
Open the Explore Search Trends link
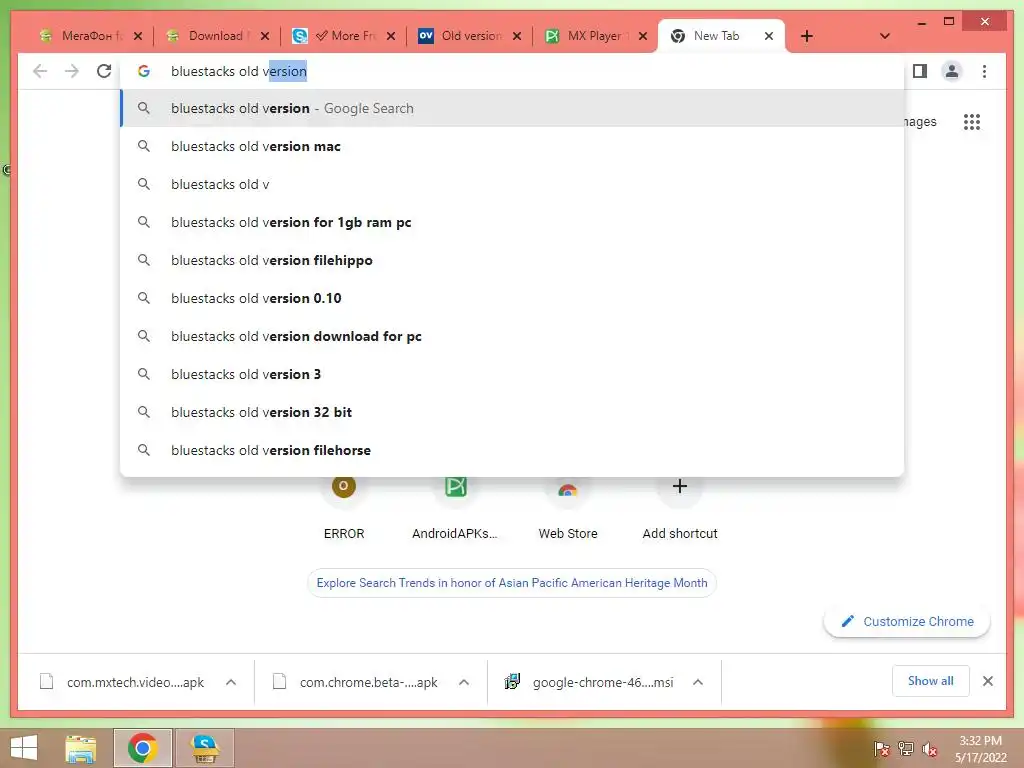coord(512,583)
